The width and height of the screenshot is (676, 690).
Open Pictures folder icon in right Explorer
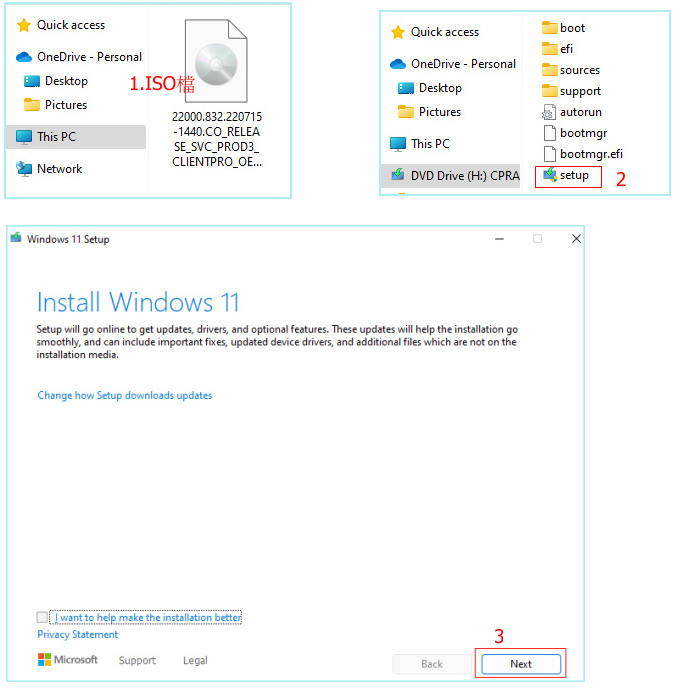406,112
